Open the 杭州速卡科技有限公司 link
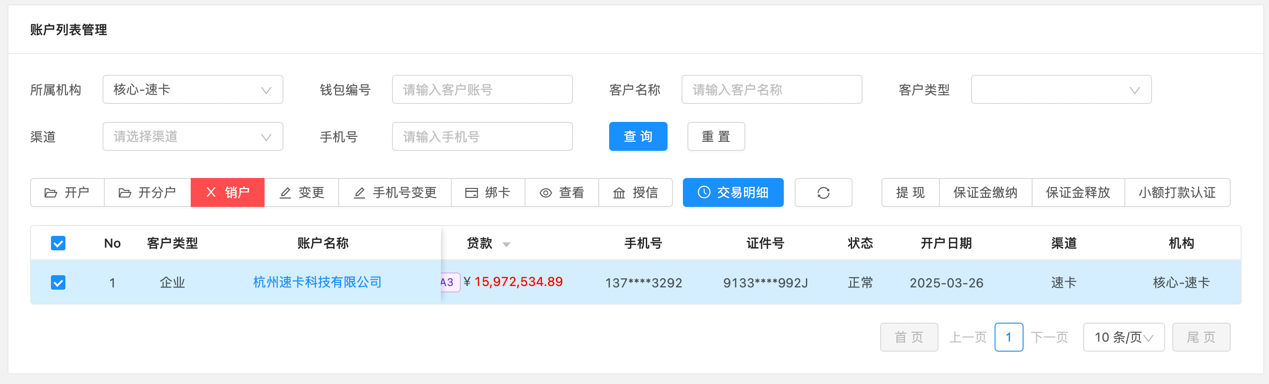The height and width of the screenshot is (384, 1269). (318, 283)
